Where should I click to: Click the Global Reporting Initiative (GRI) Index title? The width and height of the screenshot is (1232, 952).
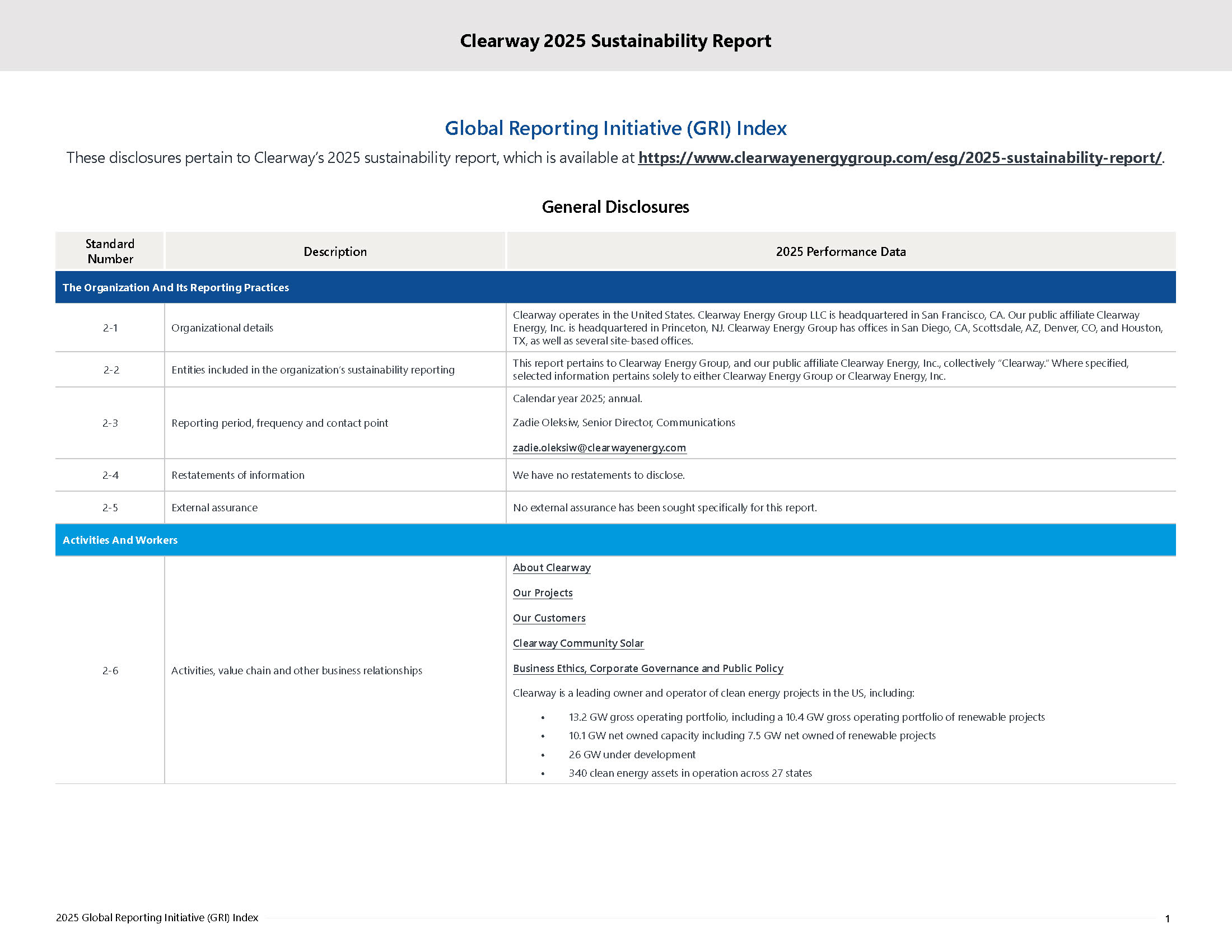(x=615, y=129)
